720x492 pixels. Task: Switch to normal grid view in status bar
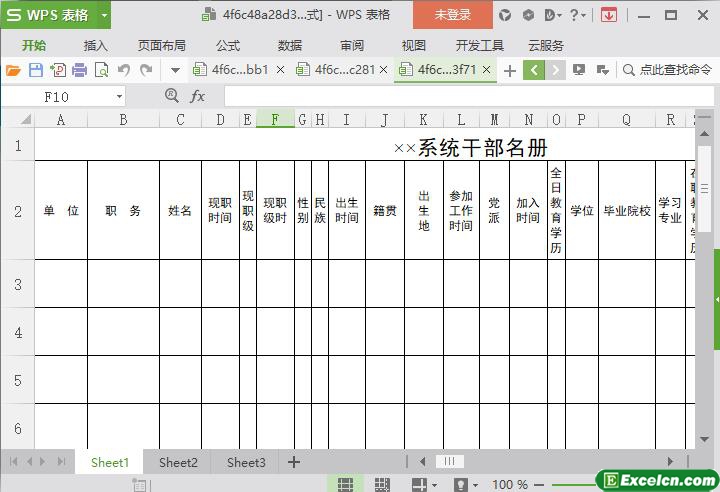(345, 484)
